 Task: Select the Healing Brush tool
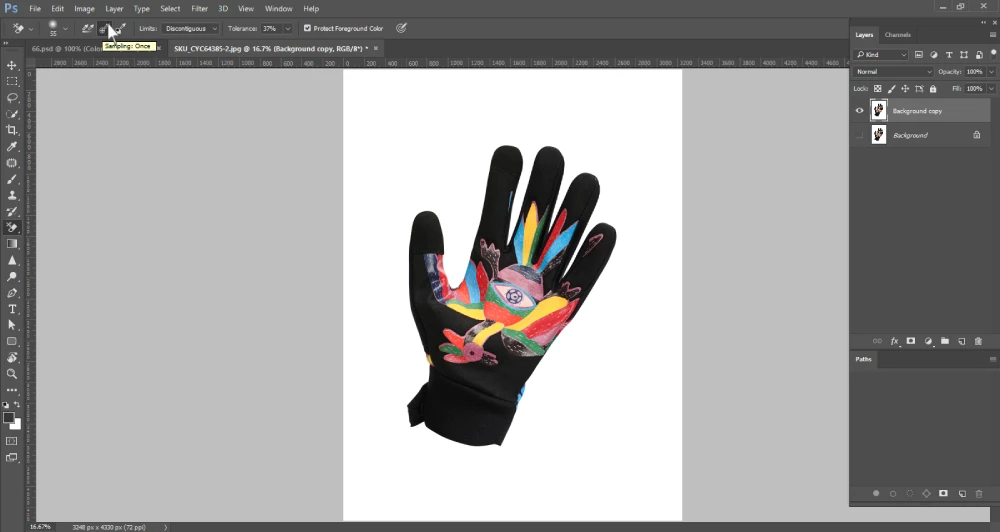coord(11,163)
